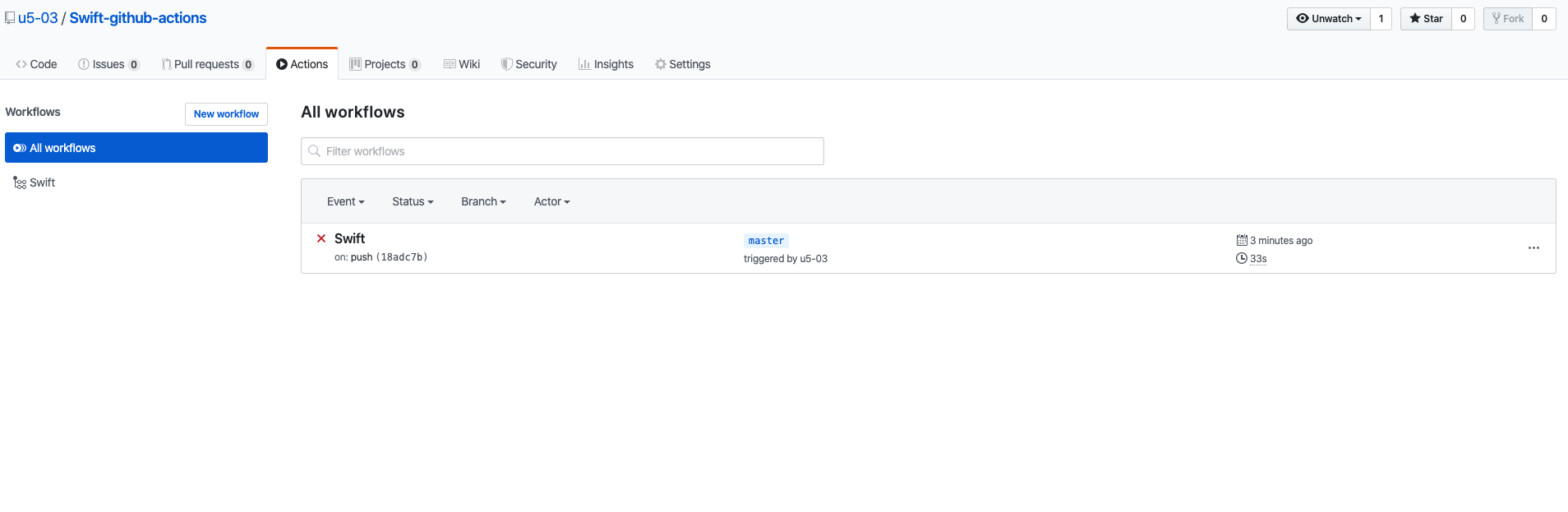Create a New workflow
The width and height of the screenshot is (1568, 512).
(226, 114)
